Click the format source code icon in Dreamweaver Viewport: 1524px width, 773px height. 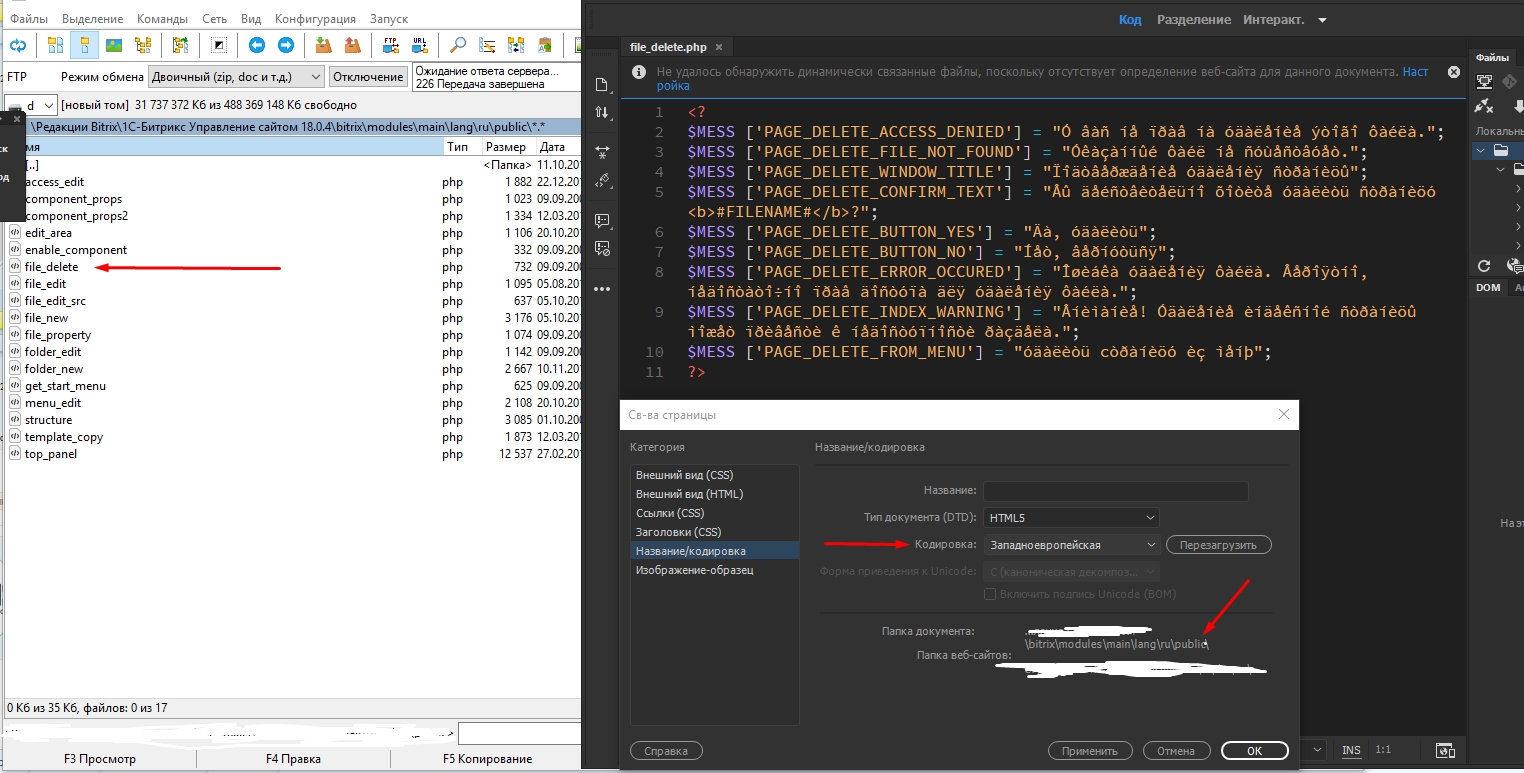click(602, 181)
